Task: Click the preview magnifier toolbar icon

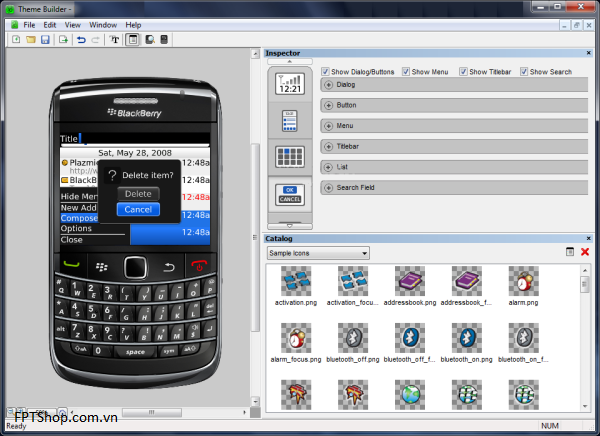Action: (150, 39)
